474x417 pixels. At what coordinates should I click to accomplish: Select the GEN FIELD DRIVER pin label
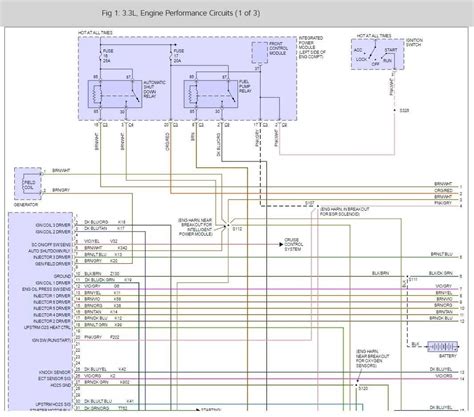53,264
